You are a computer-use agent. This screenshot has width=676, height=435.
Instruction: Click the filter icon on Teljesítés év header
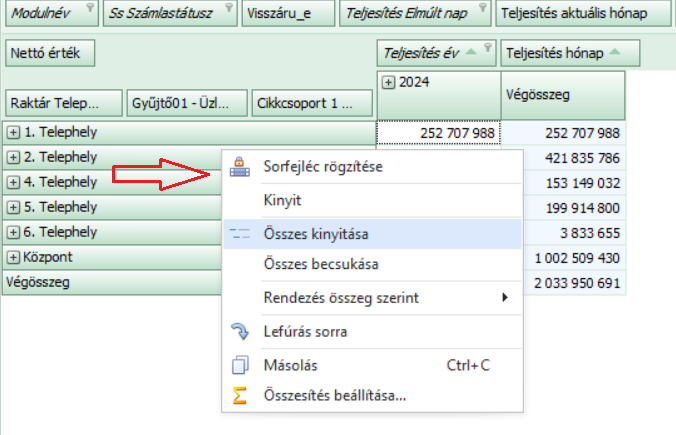pyautogui.click(x=487, y=49)
